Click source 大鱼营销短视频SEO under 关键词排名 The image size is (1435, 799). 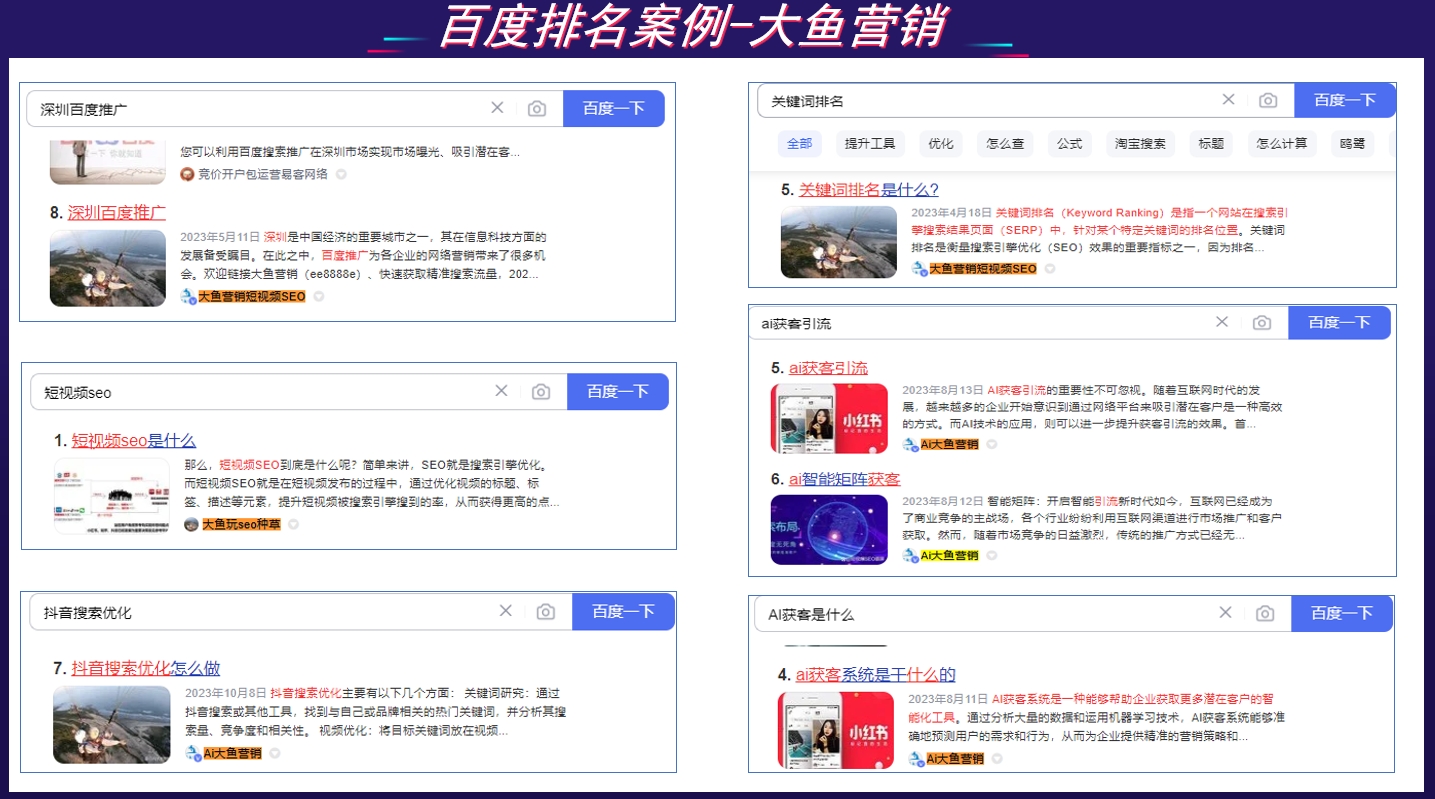983,269
